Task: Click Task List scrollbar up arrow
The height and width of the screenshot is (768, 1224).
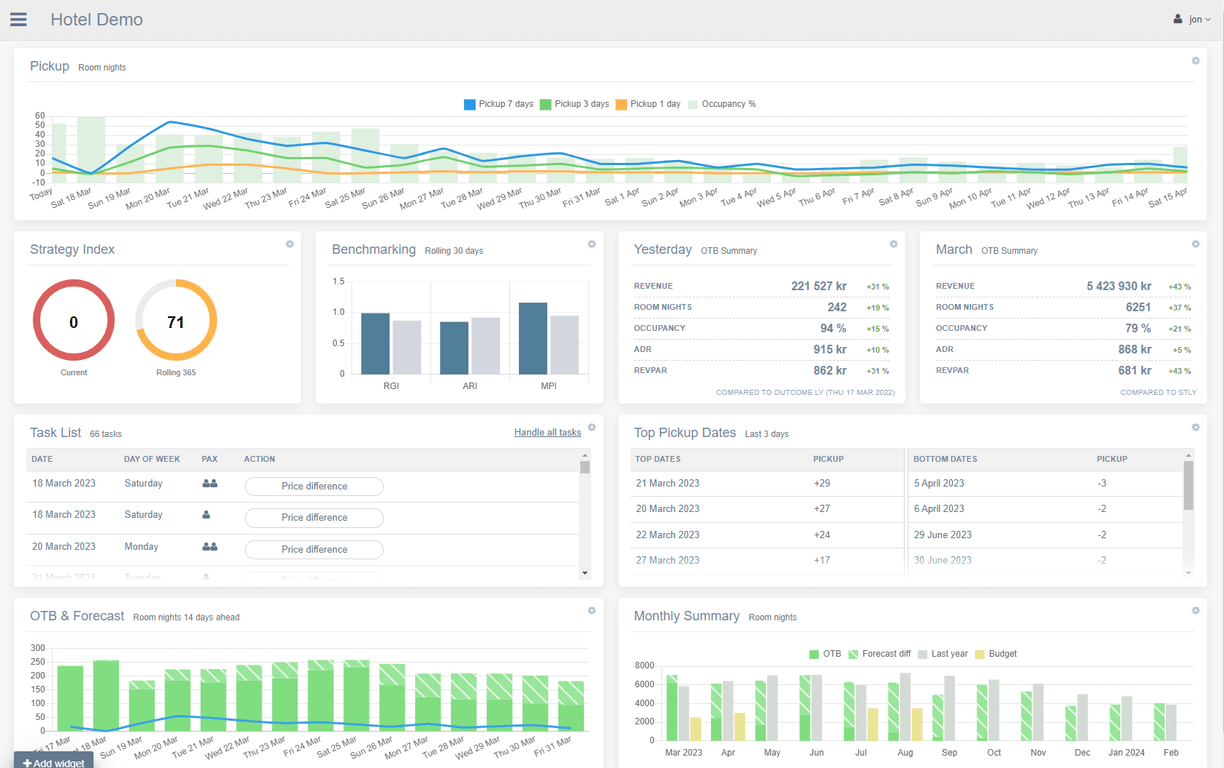Action: (585, 456)
